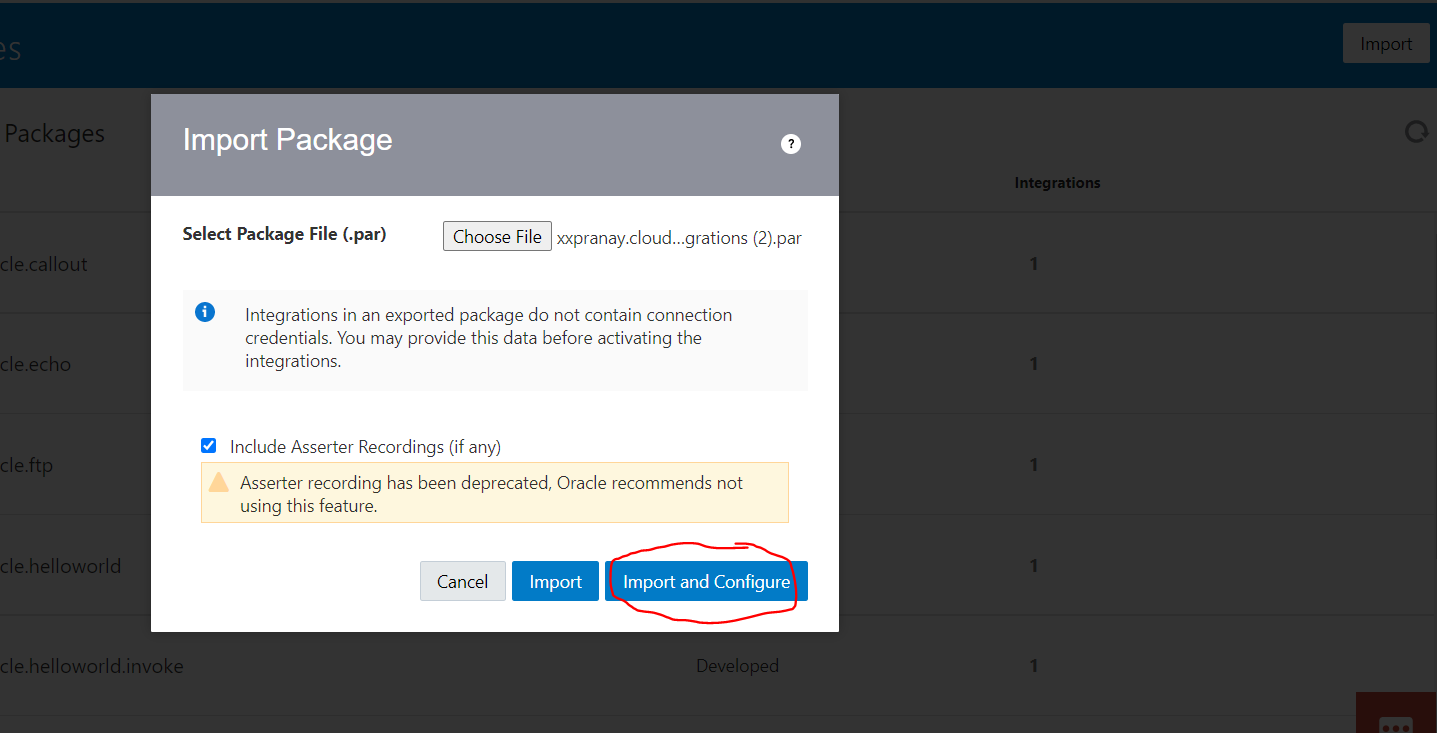Select the package row ending in cle.helloworld

click(x=718, y=566)
